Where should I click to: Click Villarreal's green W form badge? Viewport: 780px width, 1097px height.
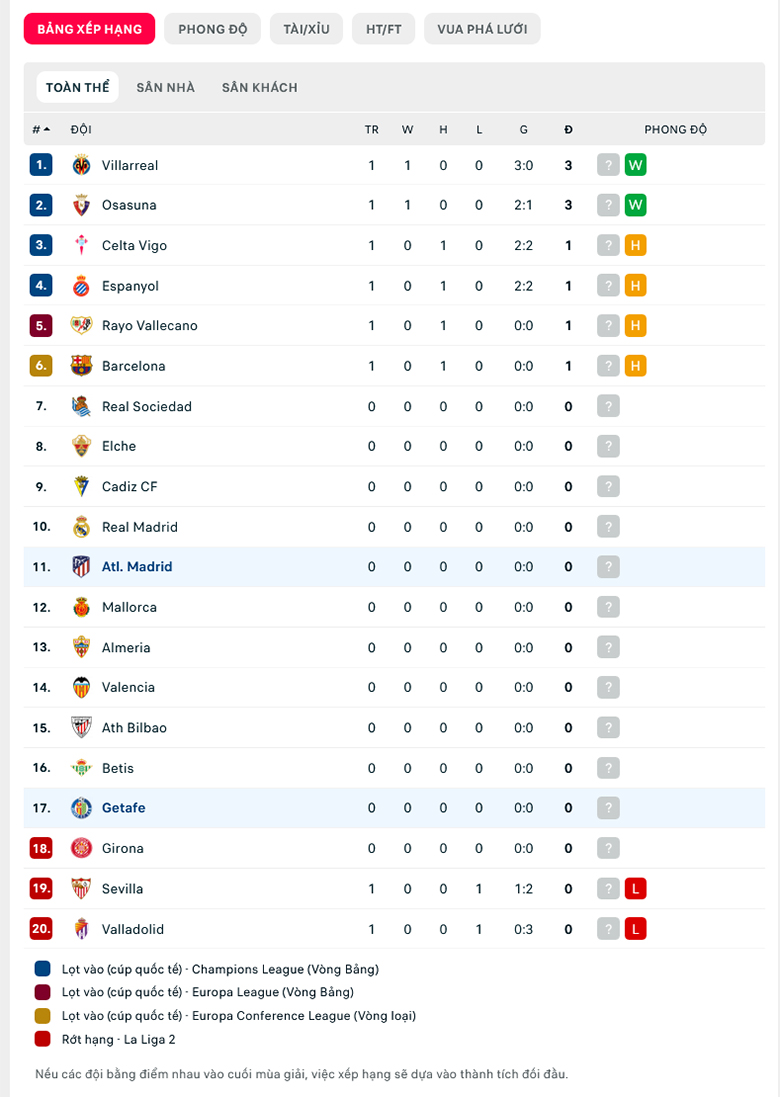click(635, 165)
